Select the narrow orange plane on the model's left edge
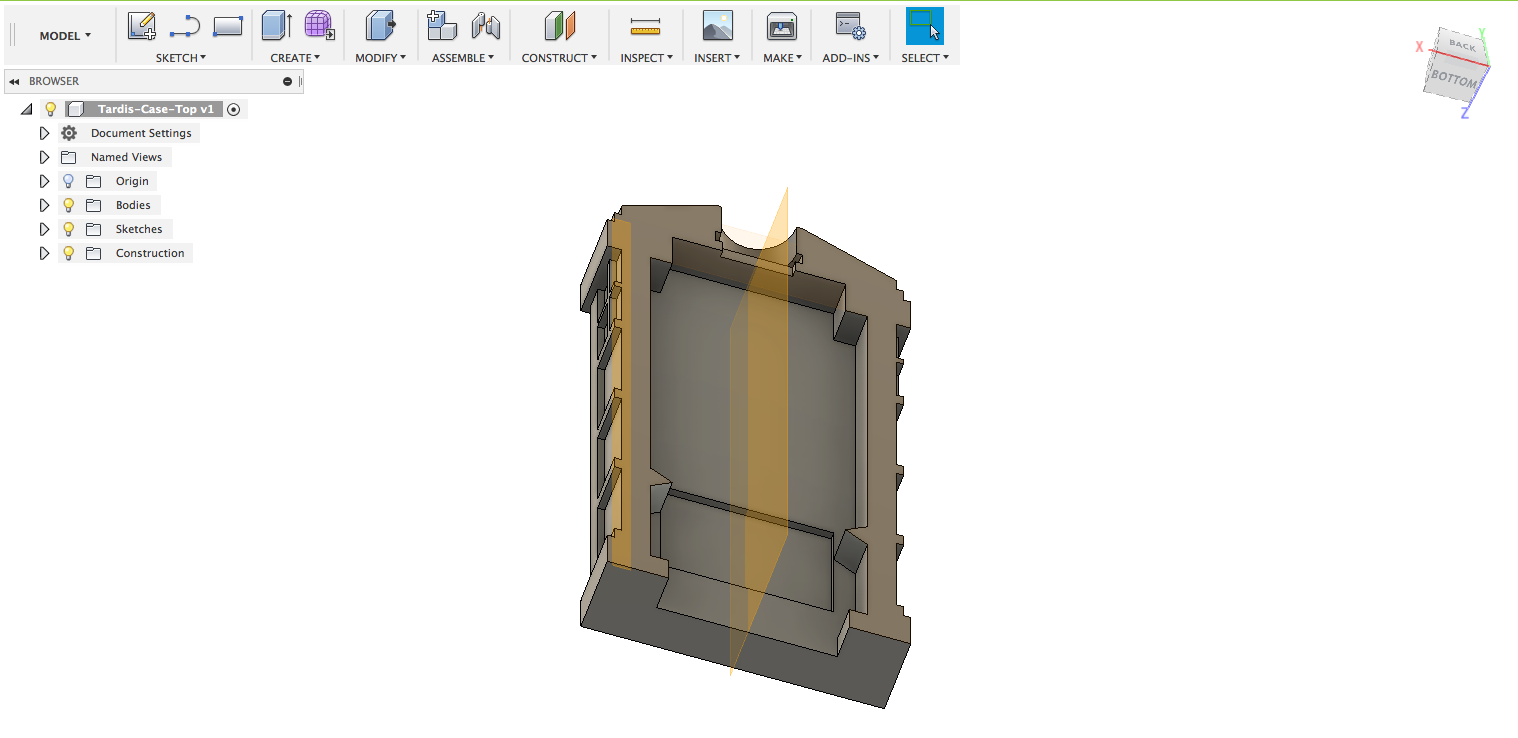Screen dimensions: 1518x738 (621, 395)
